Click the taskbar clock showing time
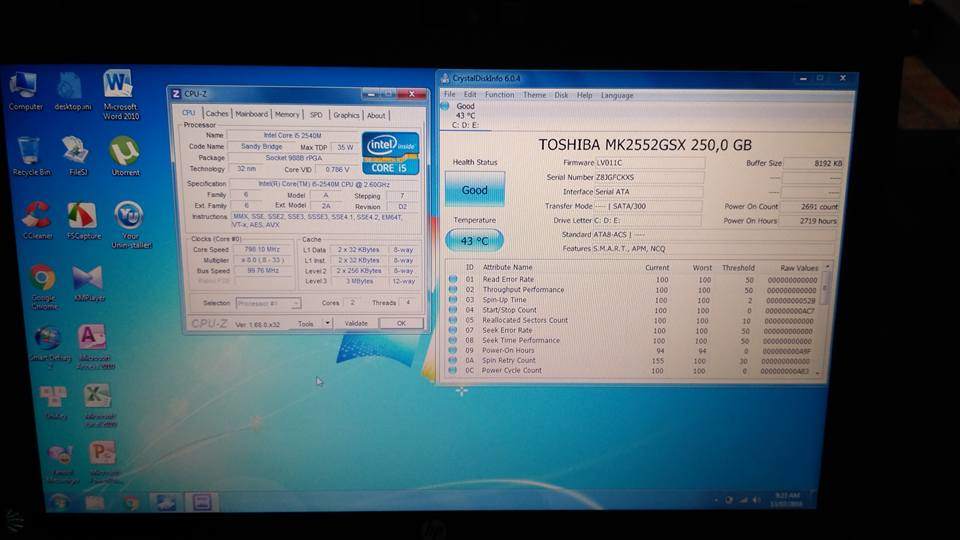Viewport: 960px width, 540px height. click(786, 499)
